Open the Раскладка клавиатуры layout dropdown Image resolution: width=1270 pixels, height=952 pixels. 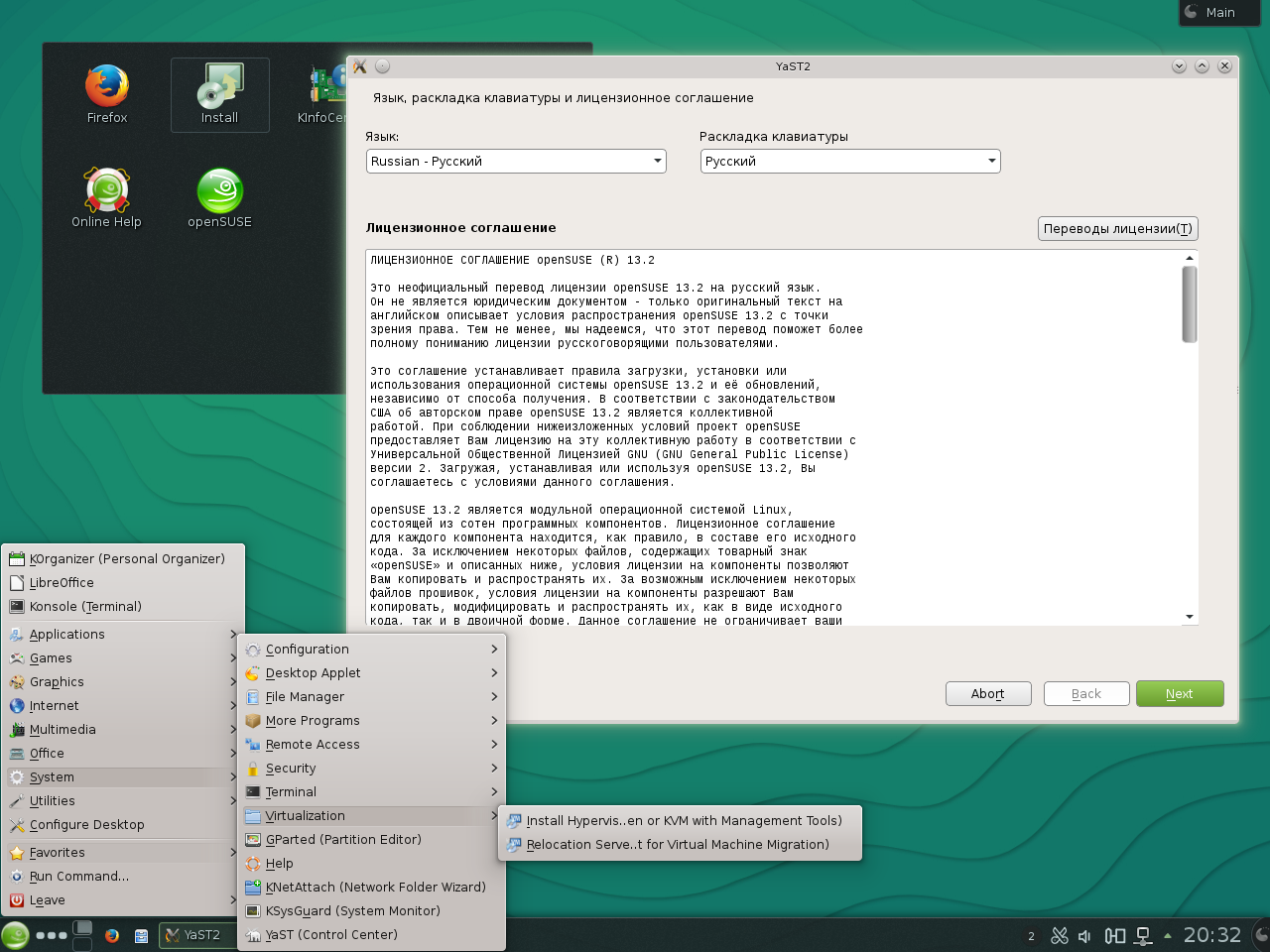click(849, 161)
